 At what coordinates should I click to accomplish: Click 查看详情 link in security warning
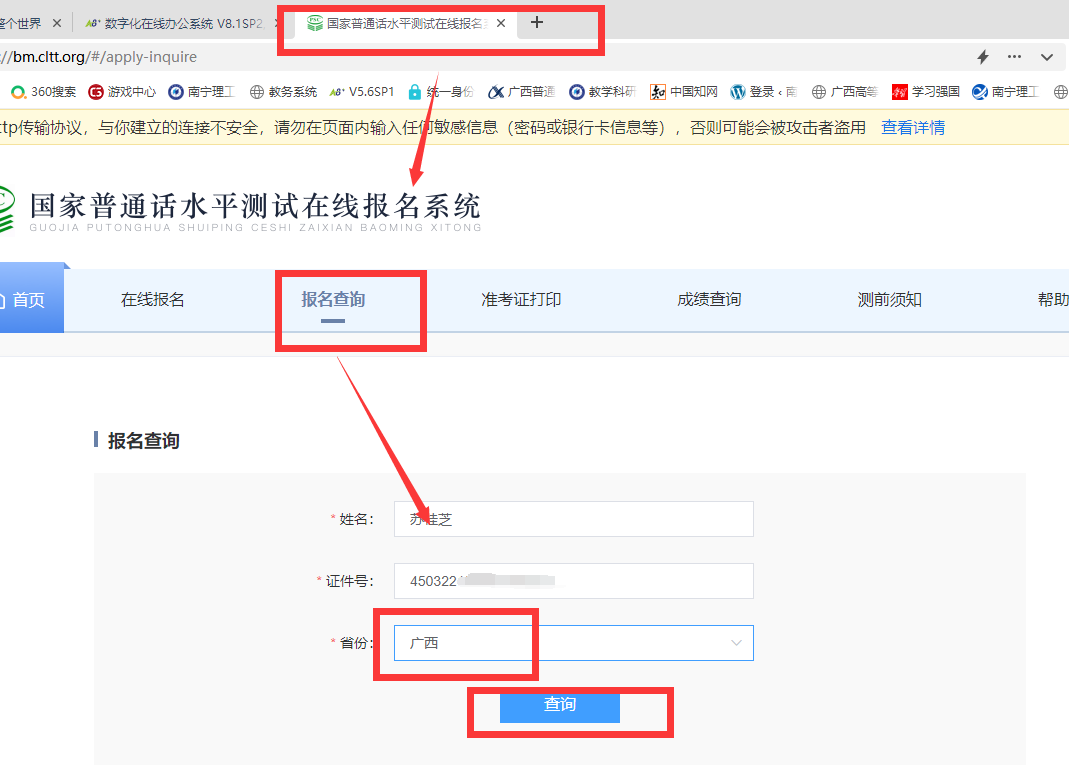pyautogui.click(x=912, y=127)
